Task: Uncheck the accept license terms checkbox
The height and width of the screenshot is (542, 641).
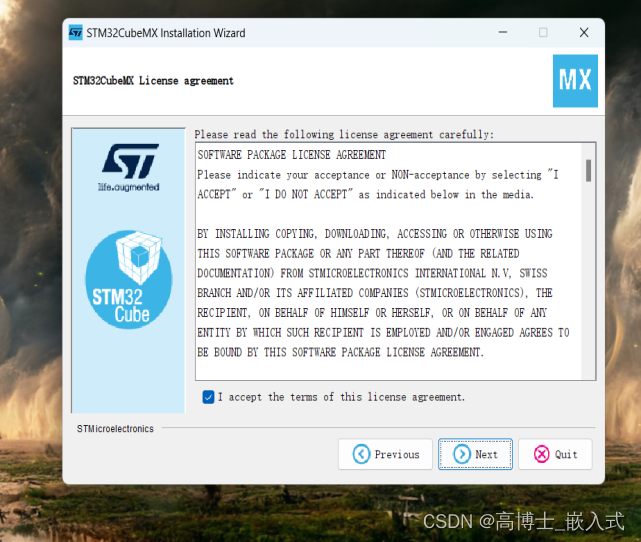Action: [x=208, y=397]
